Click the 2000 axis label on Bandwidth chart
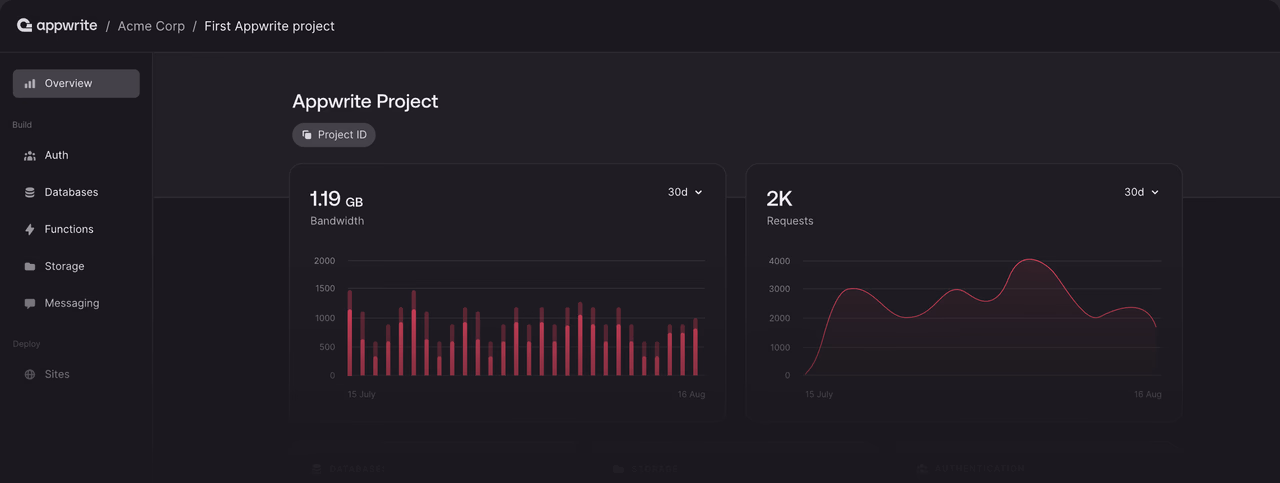This screenshot has width=1280, height=483. (324, 261)
